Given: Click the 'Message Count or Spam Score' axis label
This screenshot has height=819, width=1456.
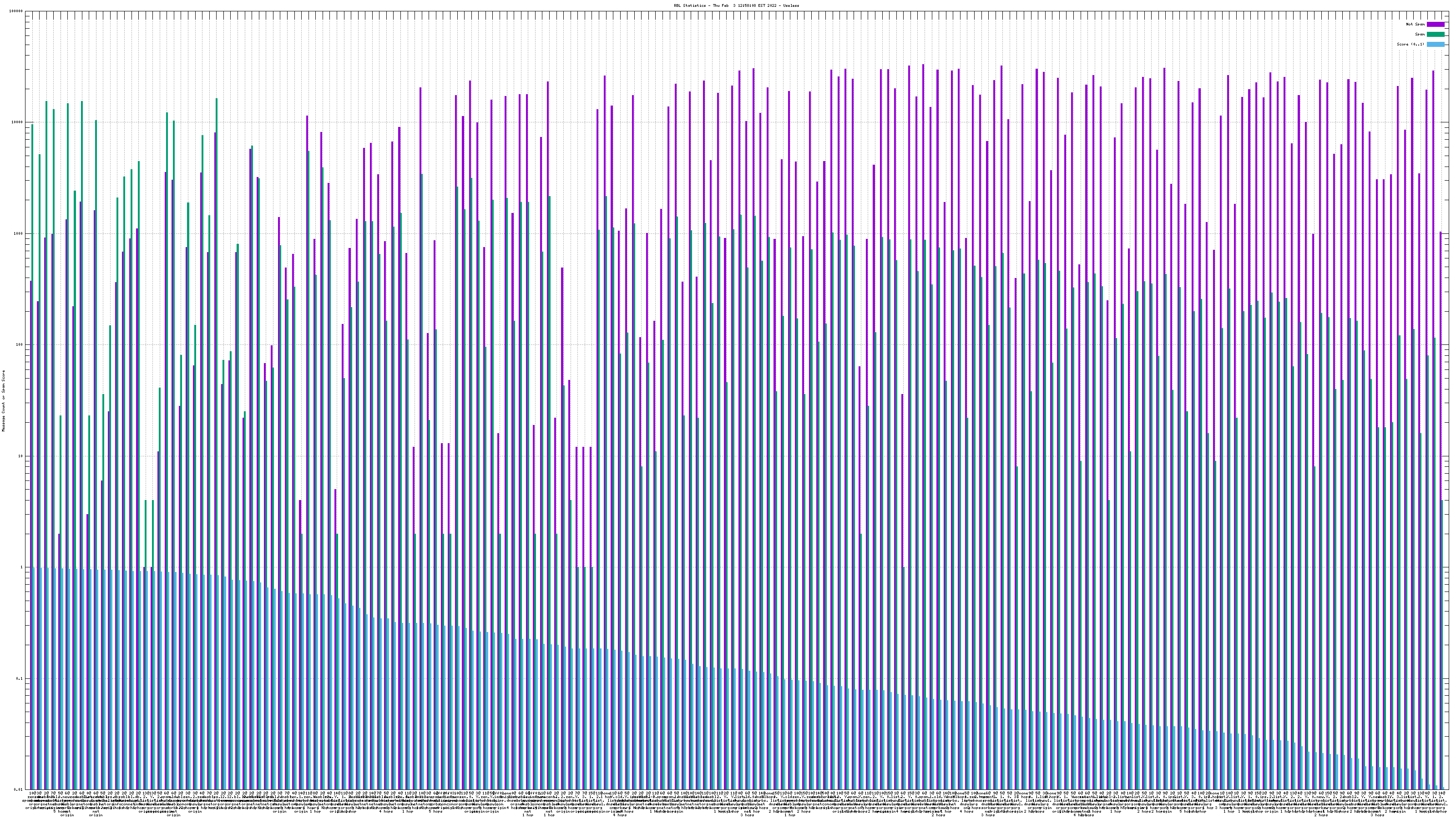Looking at the screenshot, I should [3, 401].
